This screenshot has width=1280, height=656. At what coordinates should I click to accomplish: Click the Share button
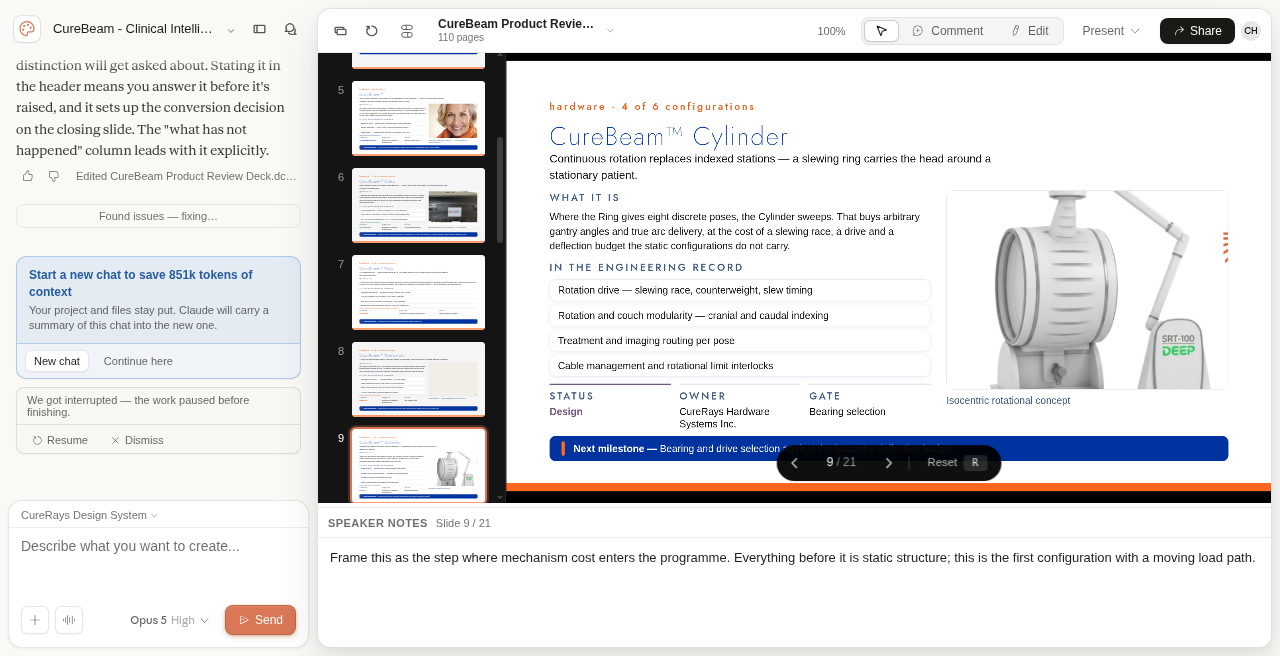click(x=1197, y=31)
